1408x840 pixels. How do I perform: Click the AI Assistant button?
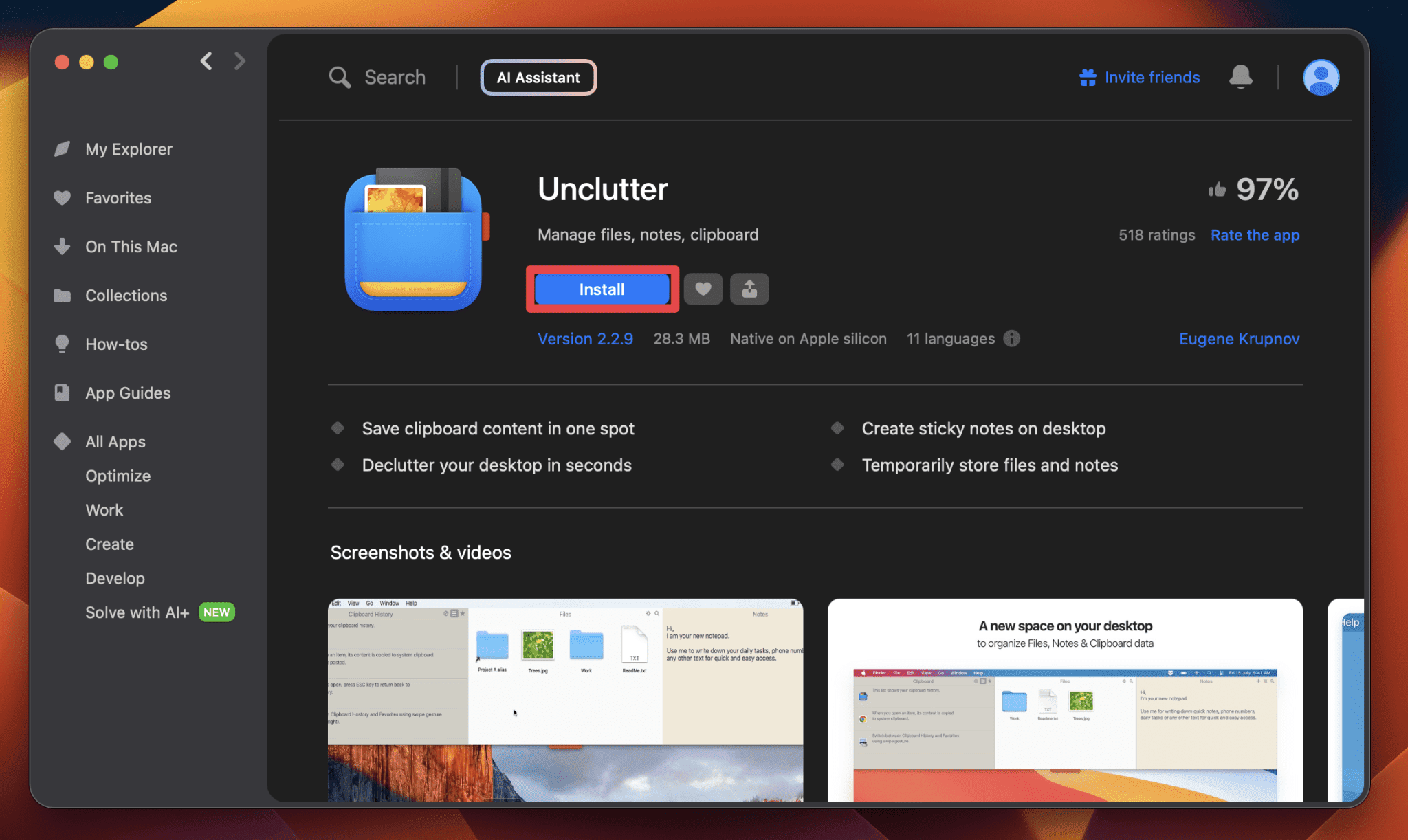(x=538, y=76)
